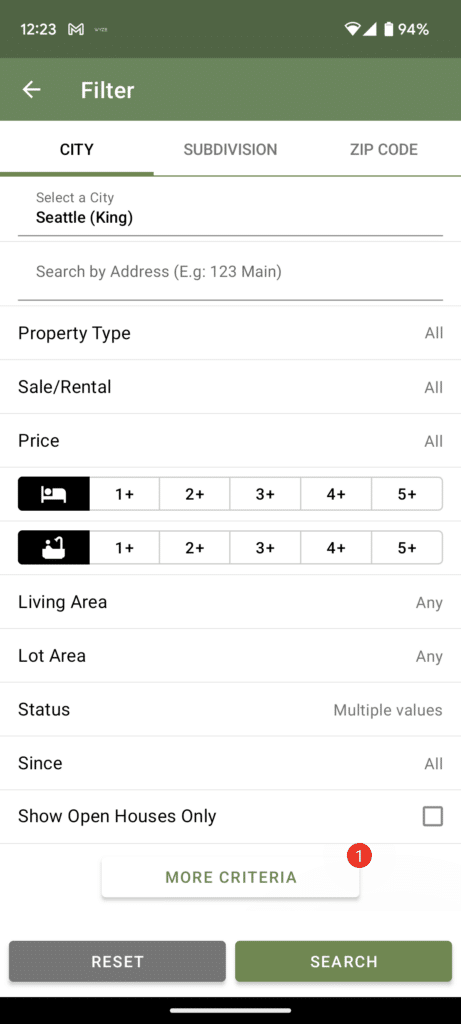
Task: Tap the bedroom bed icon
Action: (54, 494)
